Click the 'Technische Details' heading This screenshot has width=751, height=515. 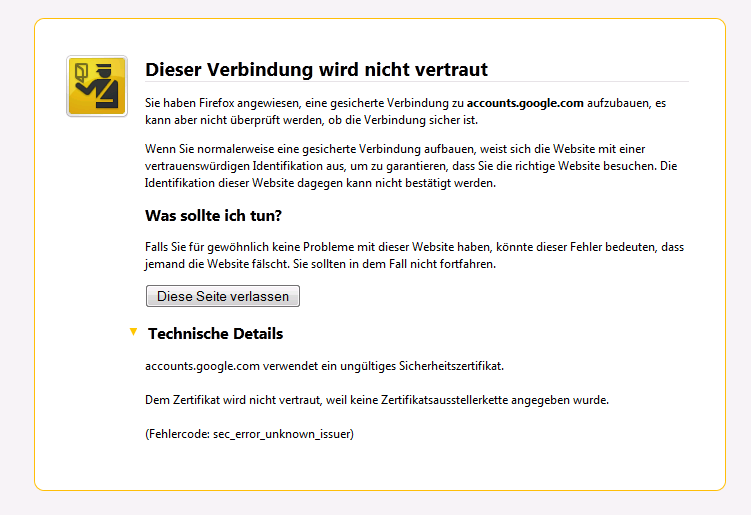pyautogui.click(x=215, y=333)
